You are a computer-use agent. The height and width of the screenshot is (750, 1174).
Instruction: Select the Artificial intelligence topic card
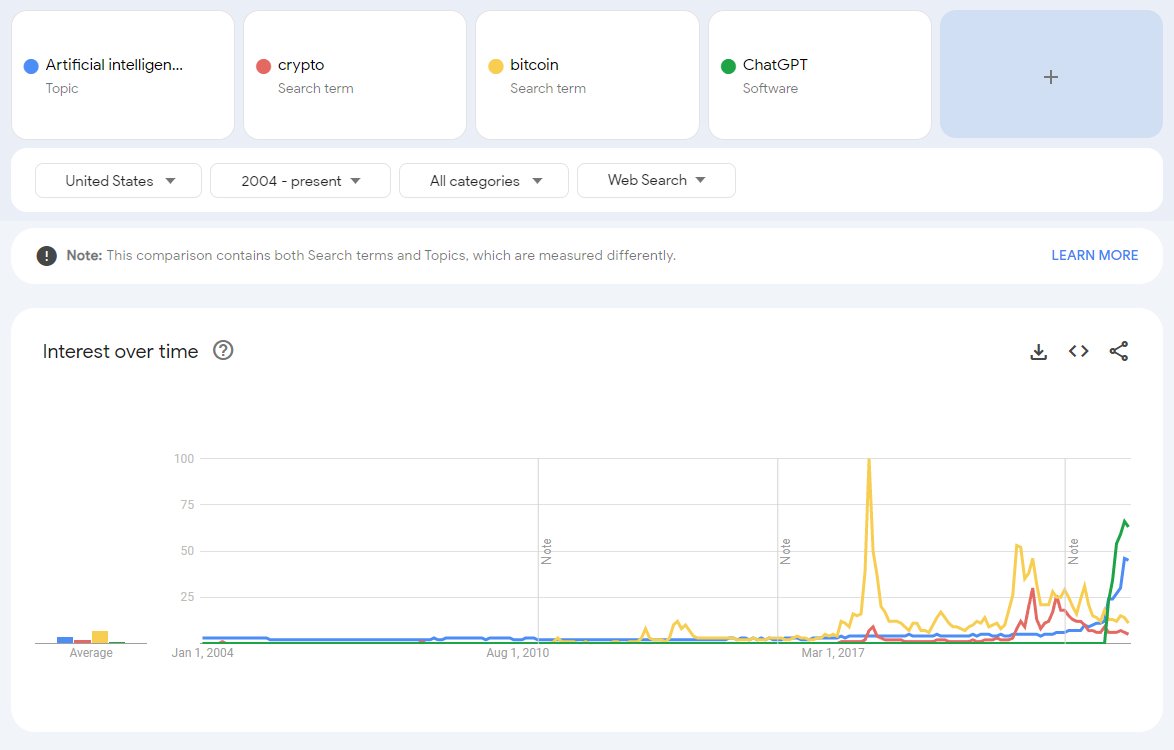(123, 75)
